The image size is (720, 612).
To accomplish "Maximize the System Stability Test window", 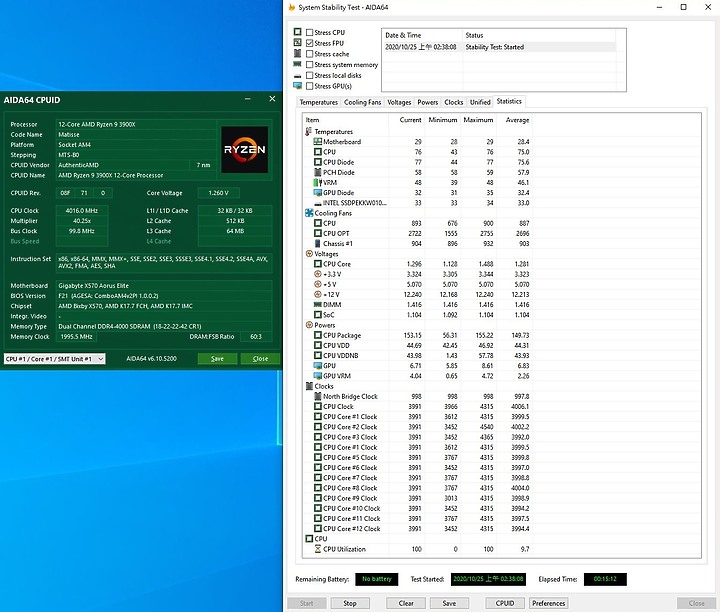I will tap(683, 7).
